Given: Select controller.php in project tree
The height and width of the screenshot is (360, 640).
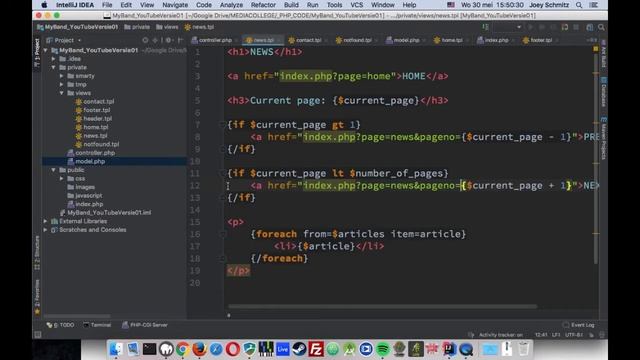Looking at the screenshot, I should [91, 153].
